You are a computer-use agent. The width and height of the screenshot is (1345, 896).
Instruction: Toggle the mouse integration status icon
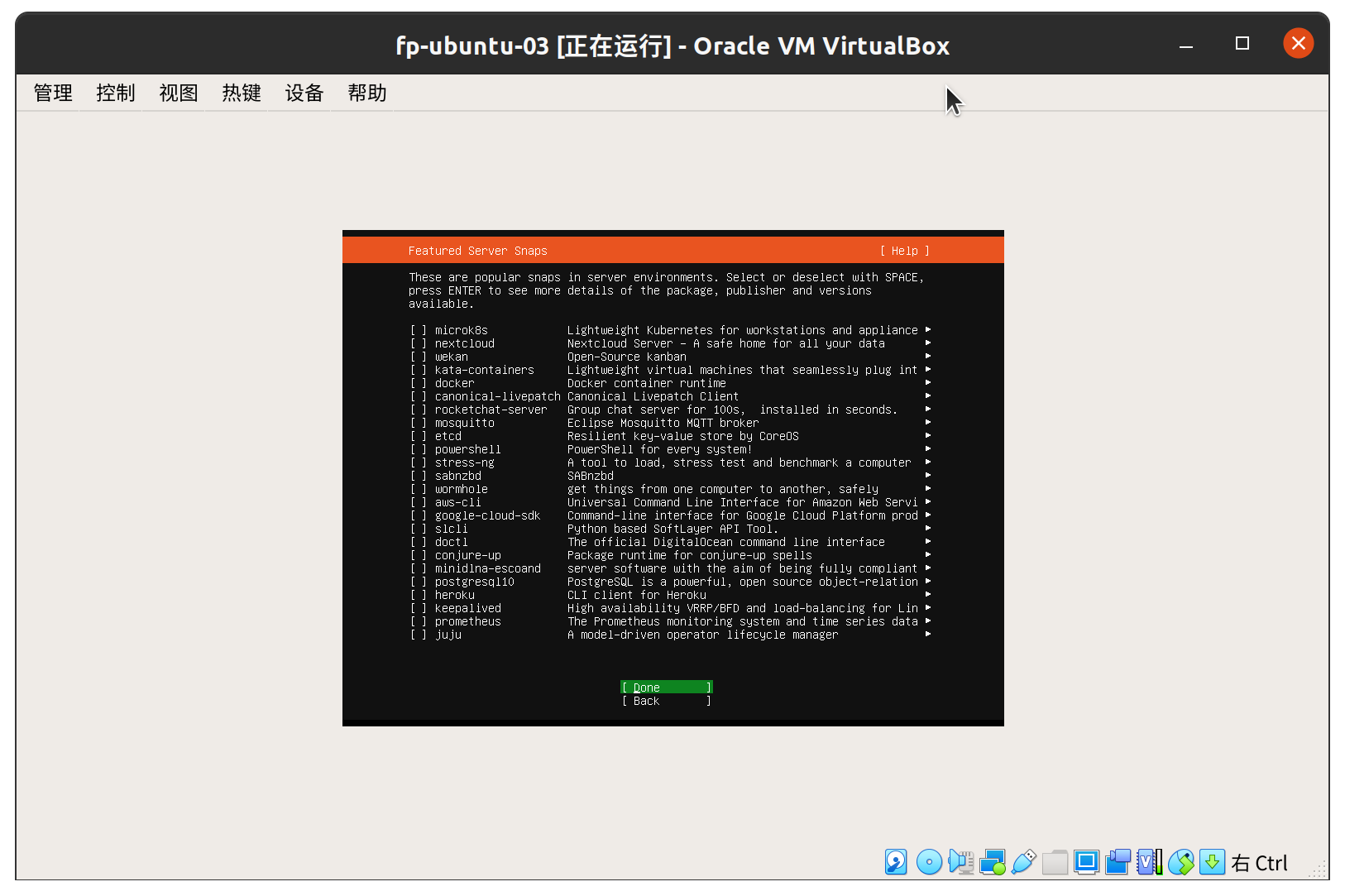[x=1180, y=862]
